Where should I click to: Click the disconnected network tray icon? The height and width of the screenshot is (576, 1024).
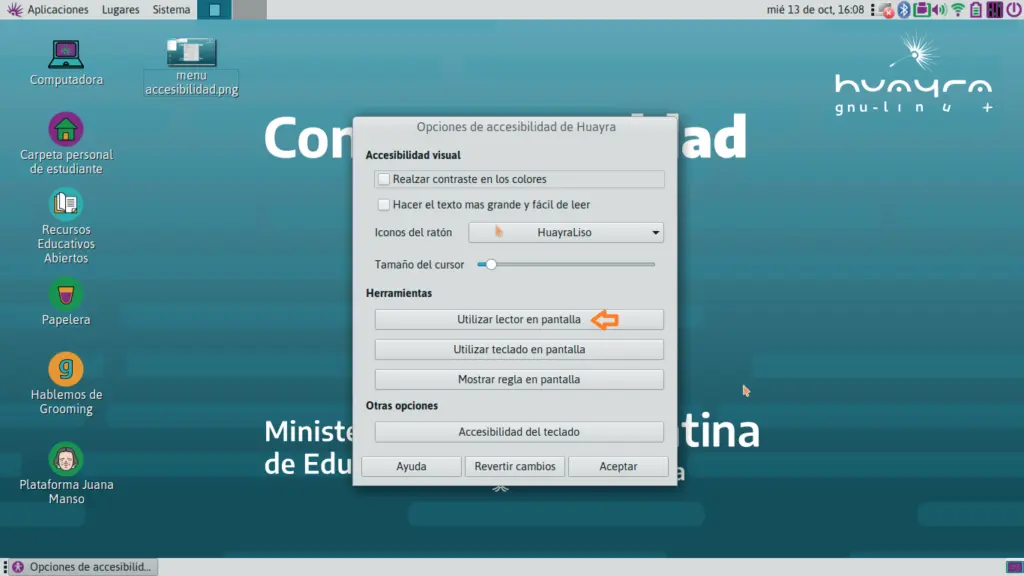887,10
